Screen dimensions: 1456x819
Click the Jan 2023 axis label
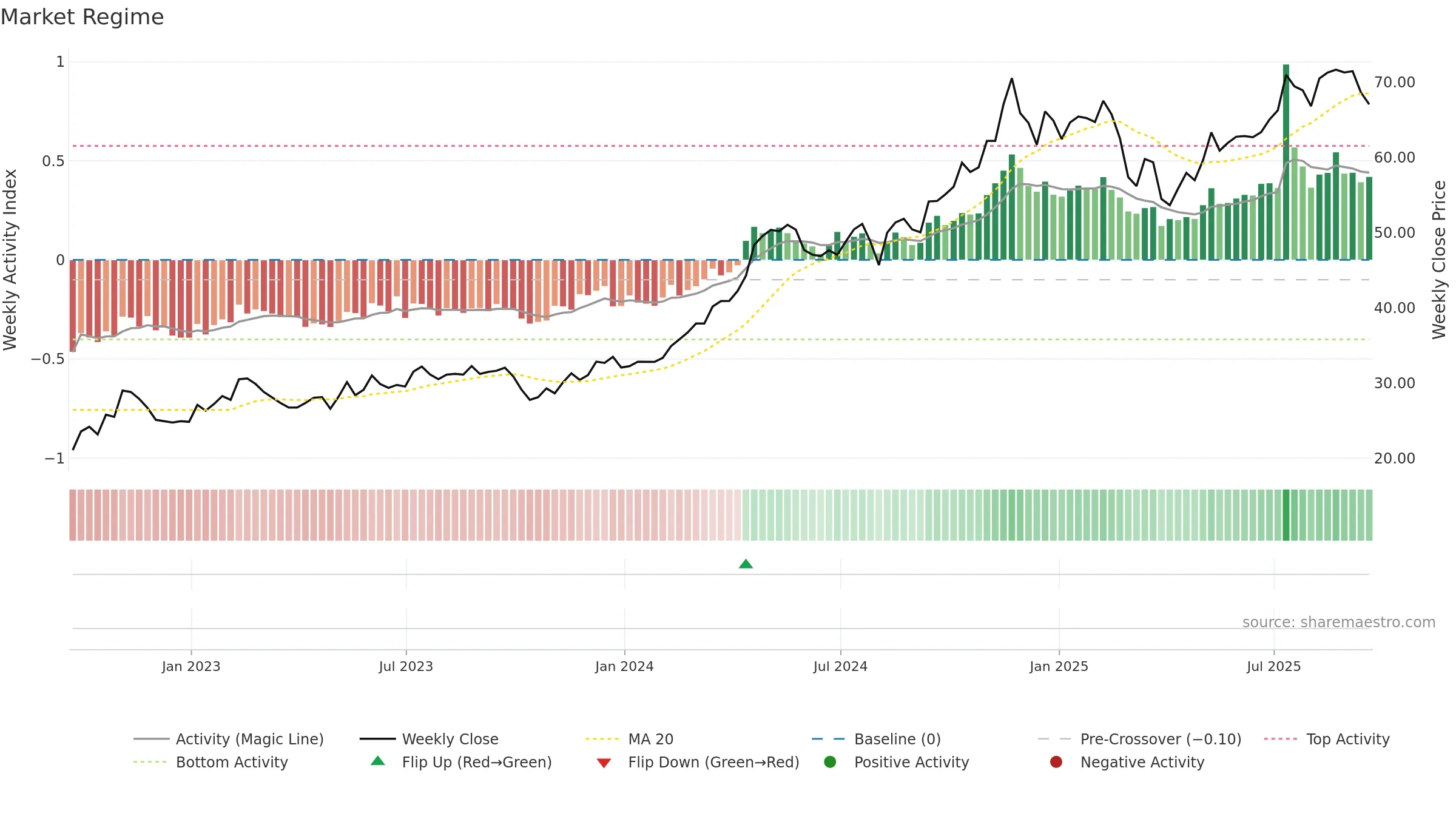coord(191,667)
